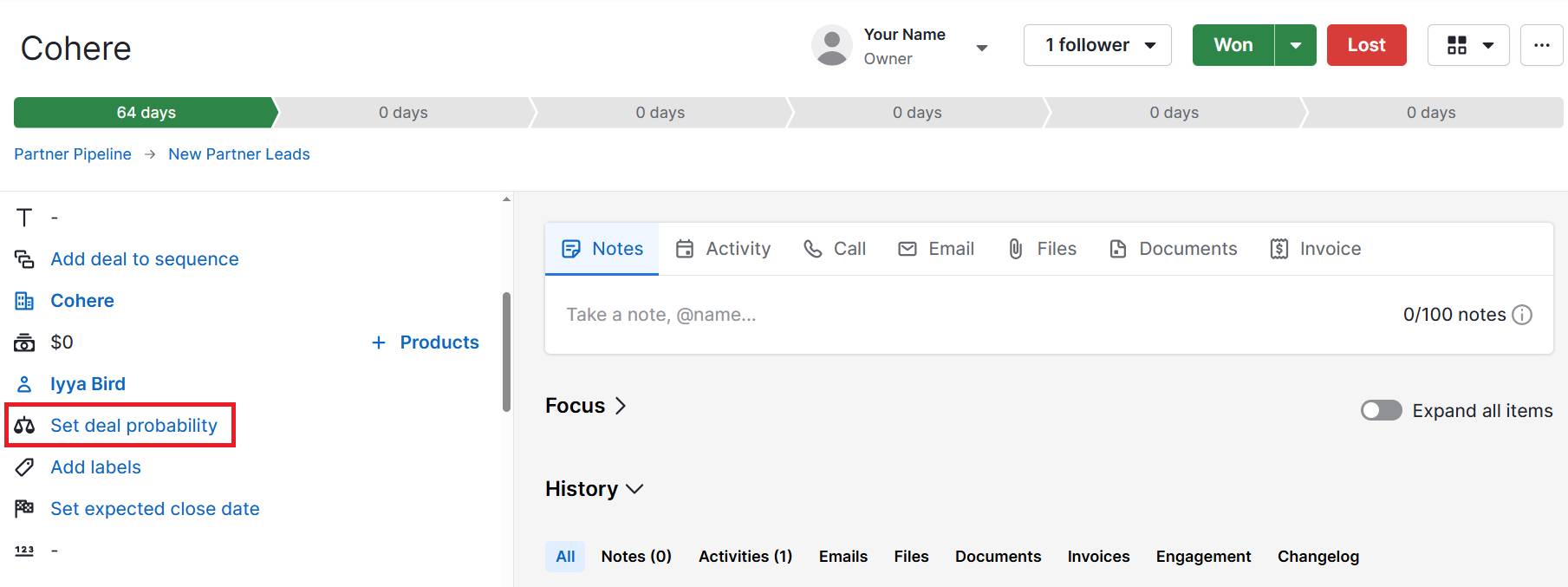Click the money icon beside $0
This screenshot has height=587, width=1568.
point(24,342)
